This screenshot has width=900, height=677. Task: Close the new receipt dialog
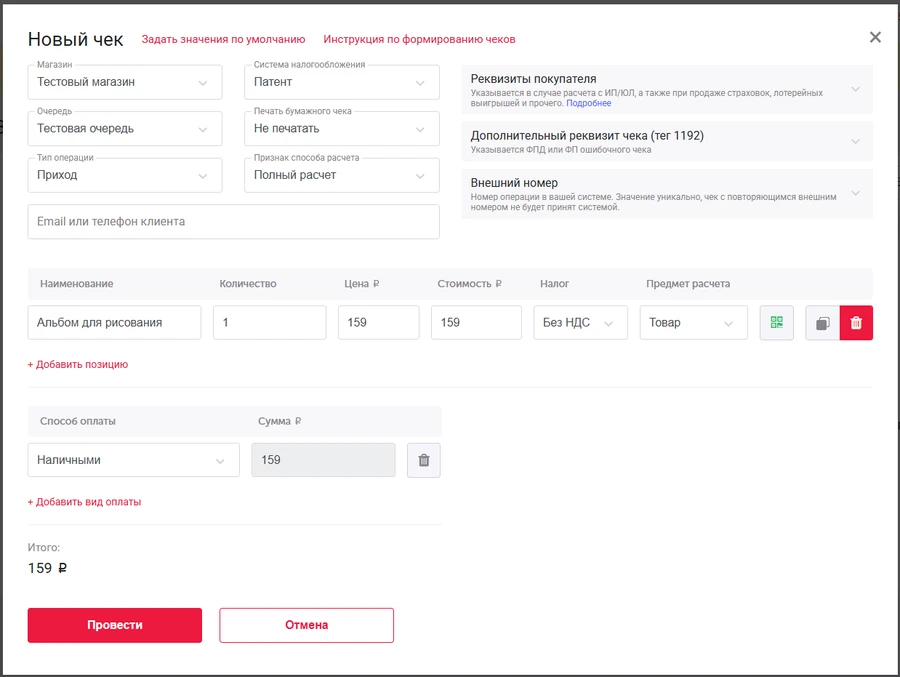pos(875,38)
